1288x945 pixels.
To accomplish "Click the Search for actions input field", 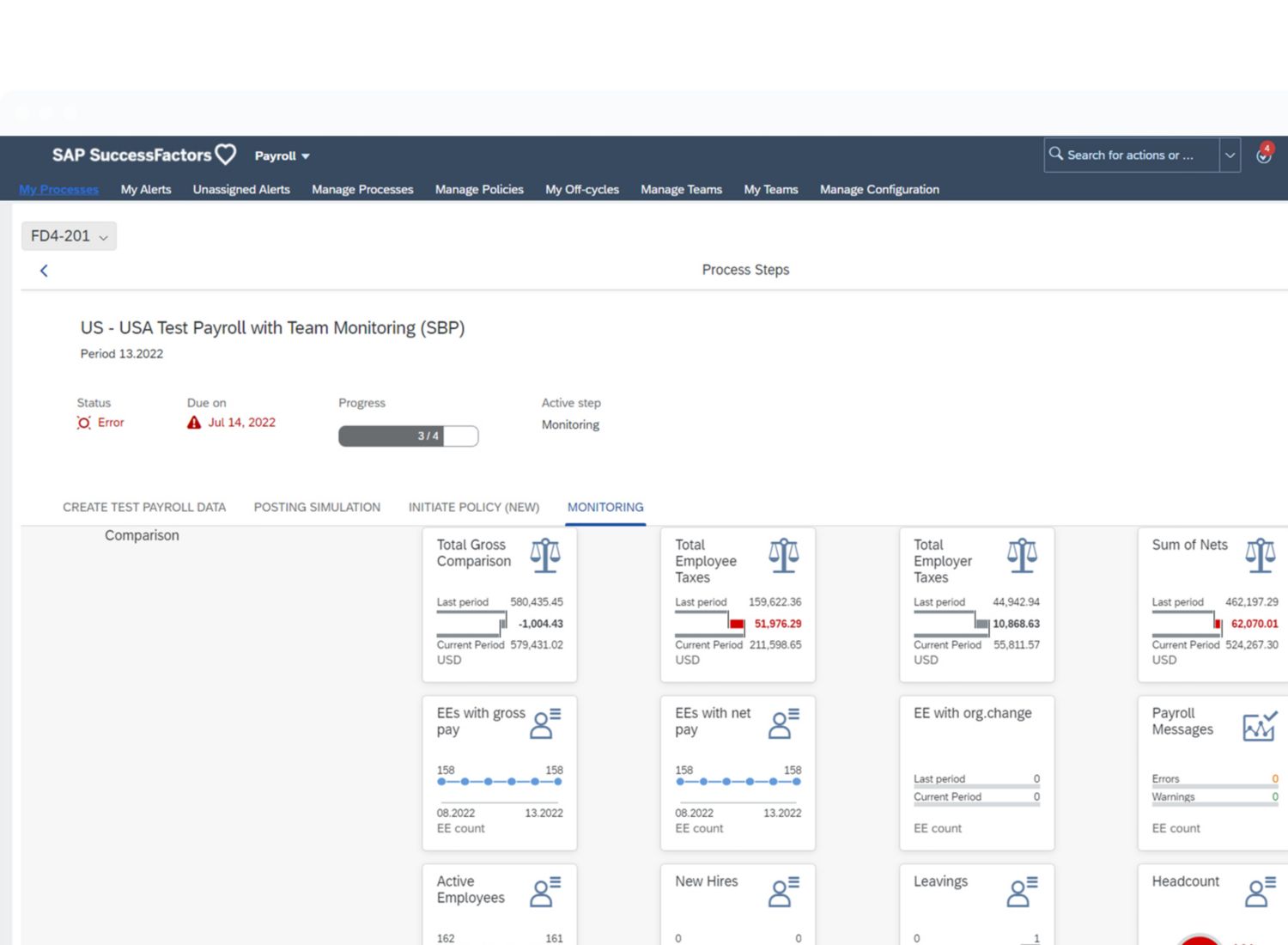I will pyautogui.click(x=1130, y=155).
